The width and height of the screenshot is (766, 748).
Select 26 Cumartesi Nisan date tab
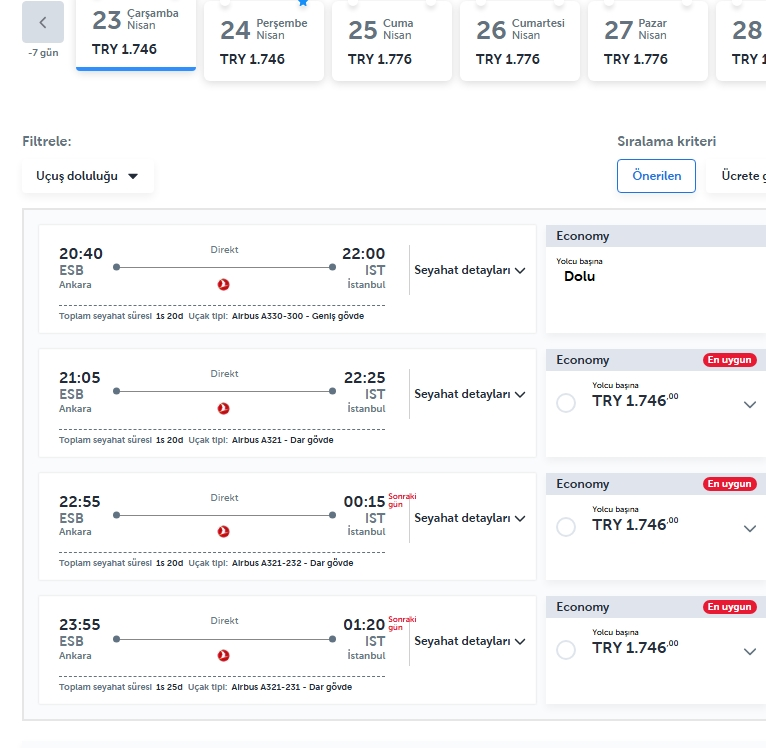point(520,41)
